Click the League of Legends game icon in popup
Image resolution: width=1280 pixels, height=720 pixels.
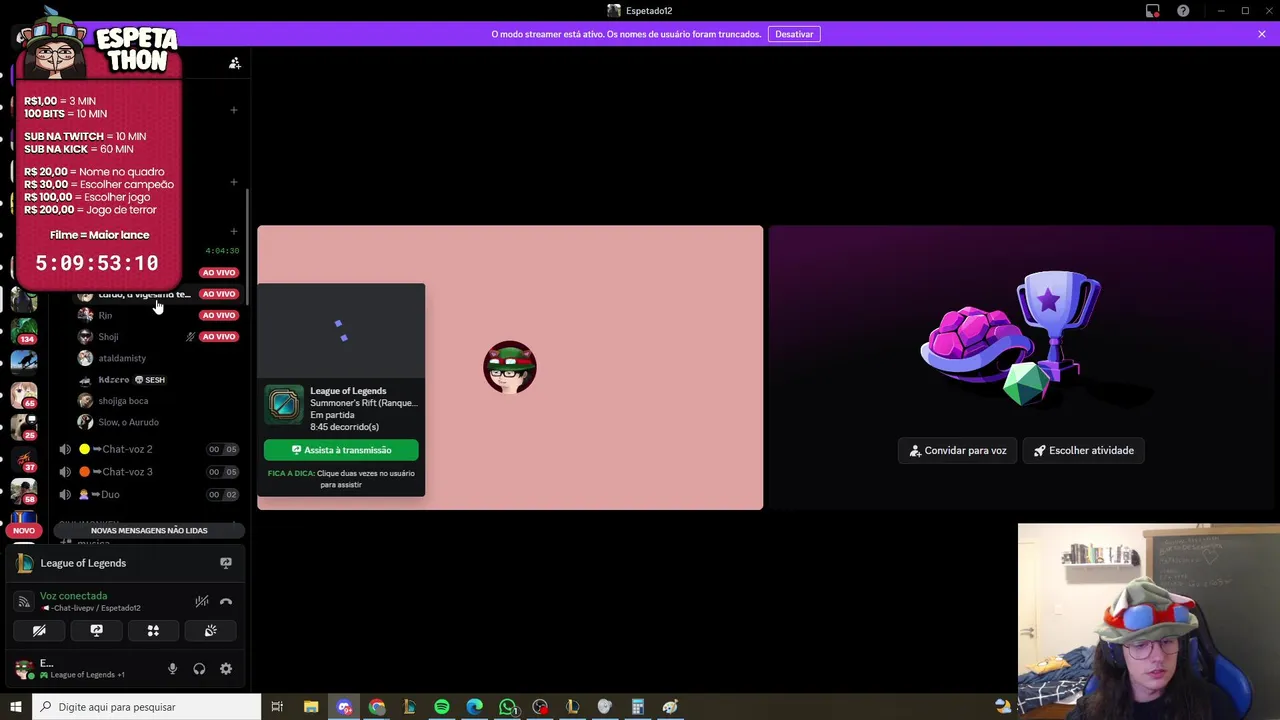click(284, 404)
